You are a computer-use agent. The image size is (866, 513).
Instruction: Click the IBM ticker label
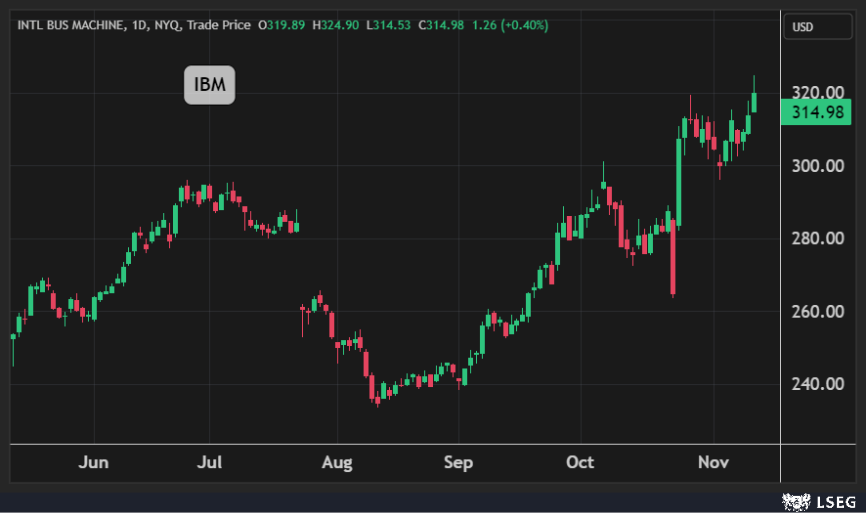209,86
